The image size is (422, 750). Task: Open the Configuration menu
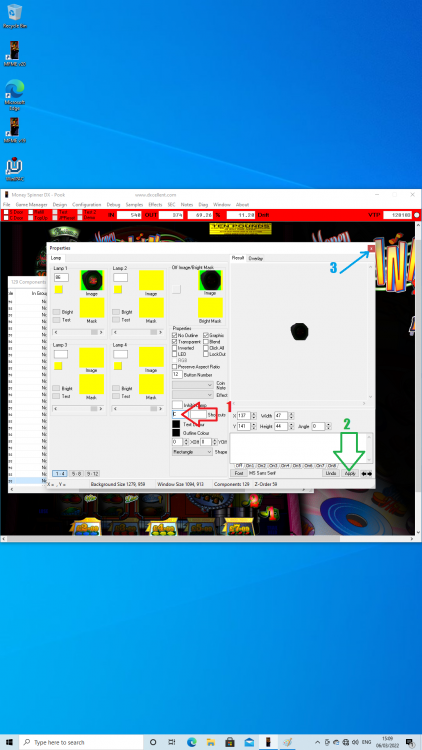coord(87,204)
